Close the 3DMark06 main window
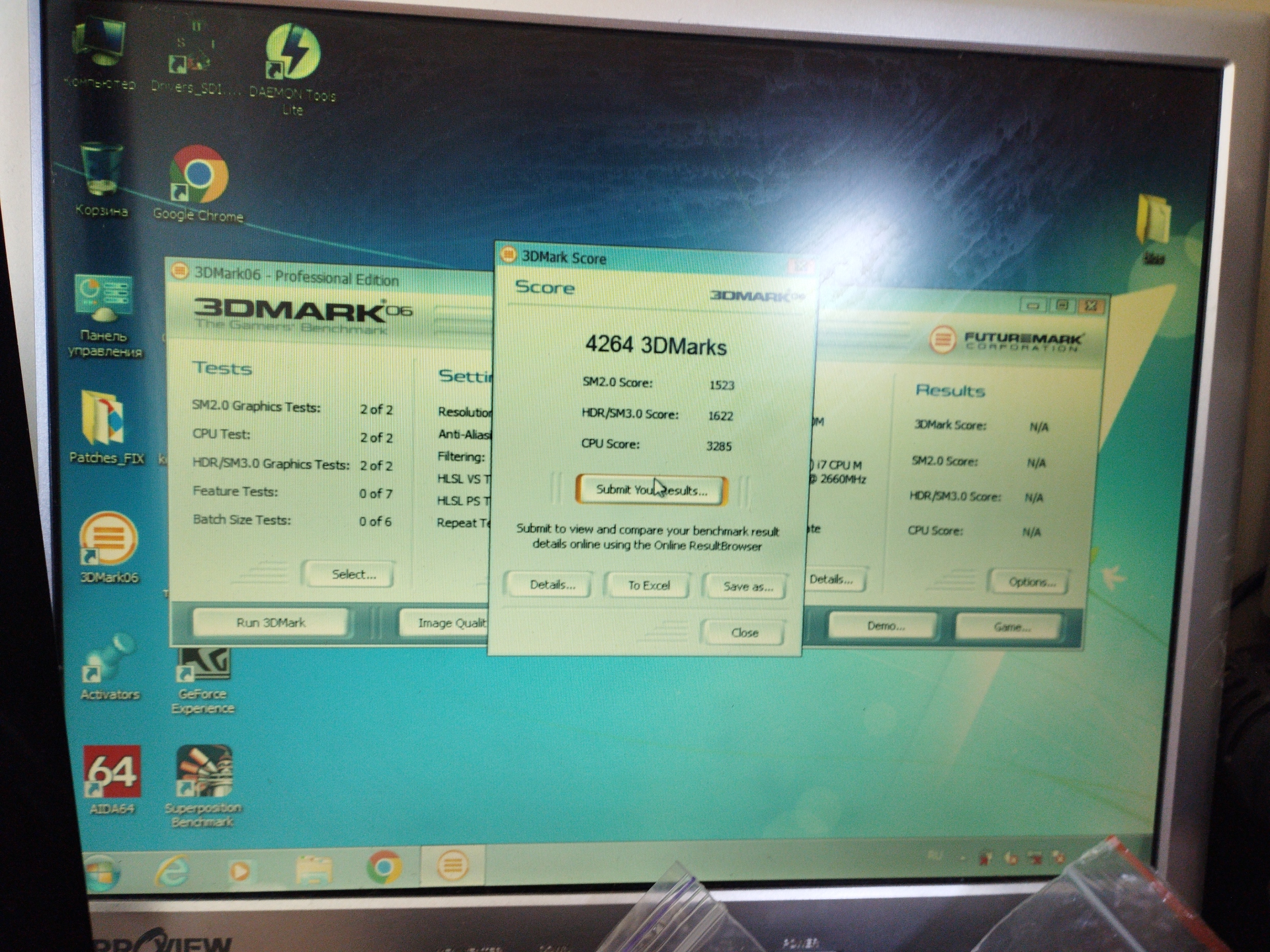The height and width of the screenshot is (952, 1270). tap(1091, 305)
